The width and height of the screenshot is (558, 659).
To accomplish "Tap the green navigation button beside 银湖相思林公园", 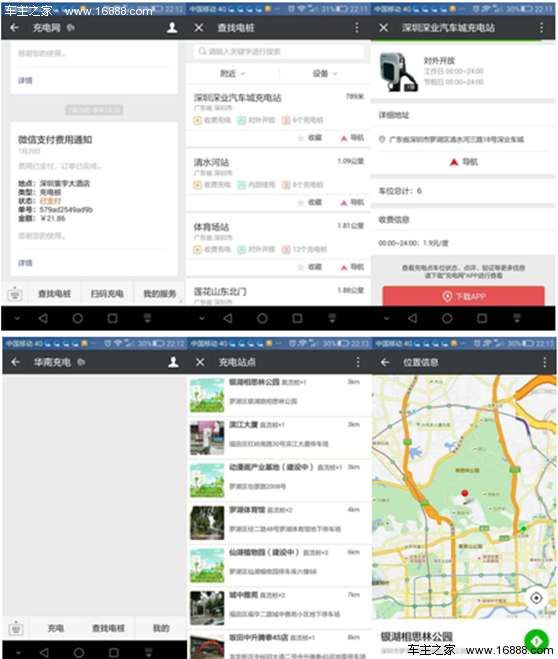I will (x=536, y=640).
